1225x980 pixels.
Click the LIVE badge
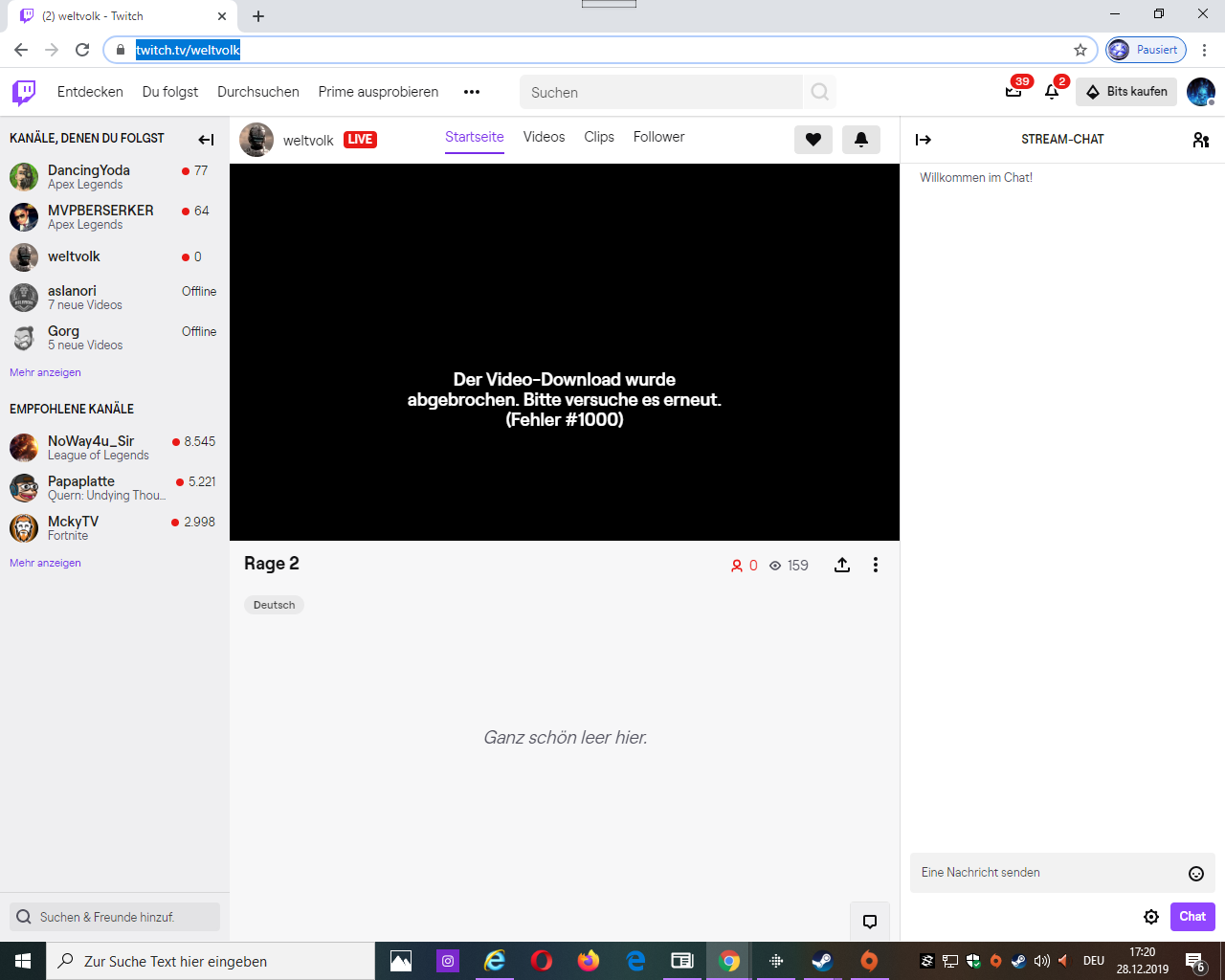click(360, 140)
